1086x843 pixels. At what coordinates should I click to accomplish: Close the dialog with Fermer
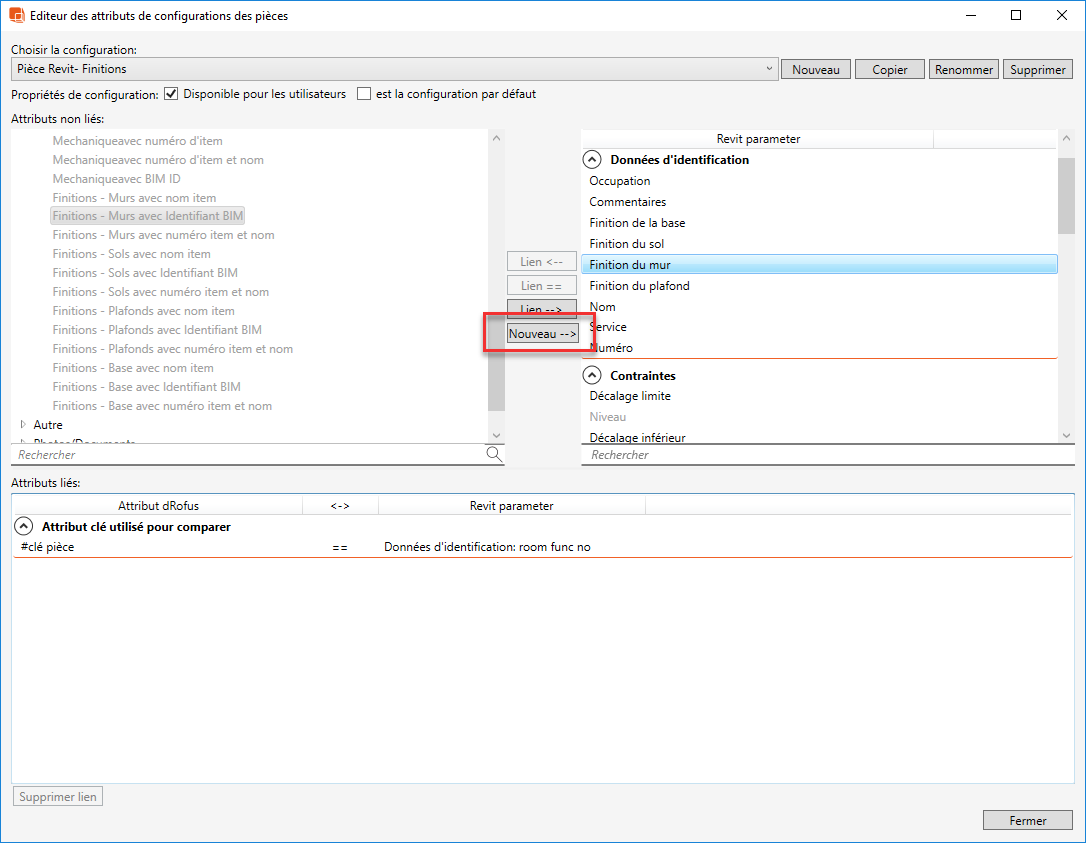(1027, 820)
